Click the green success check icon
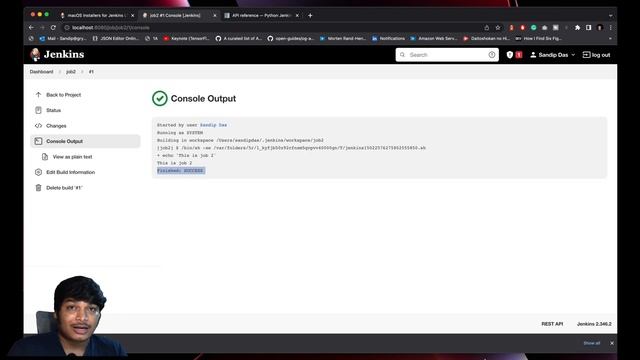 pyautogui.click(x=160, y=98)
